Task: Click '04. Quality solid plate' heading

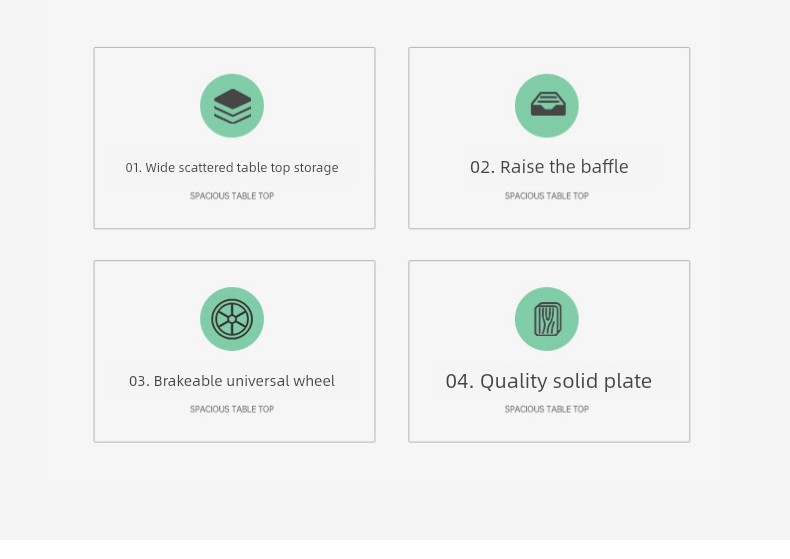Action: pyautogui.click(x=549, y=381)
